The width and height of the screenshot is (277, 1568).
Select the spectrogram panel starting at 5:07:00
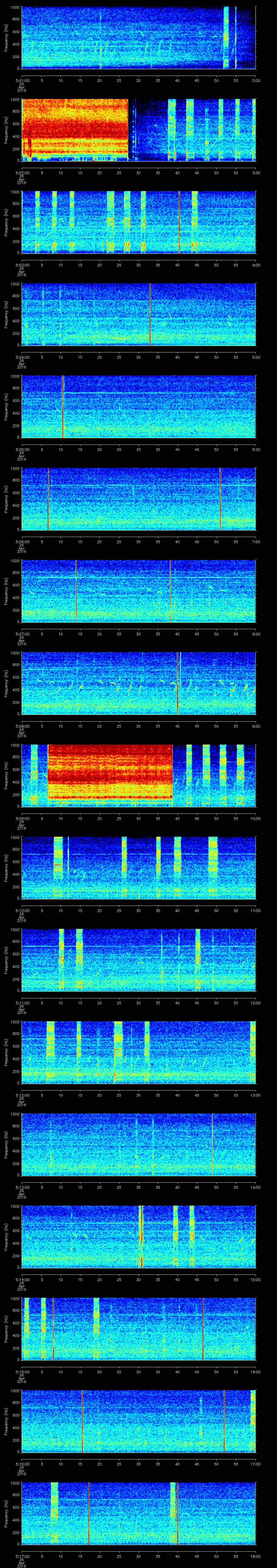[x=138, y=591]
